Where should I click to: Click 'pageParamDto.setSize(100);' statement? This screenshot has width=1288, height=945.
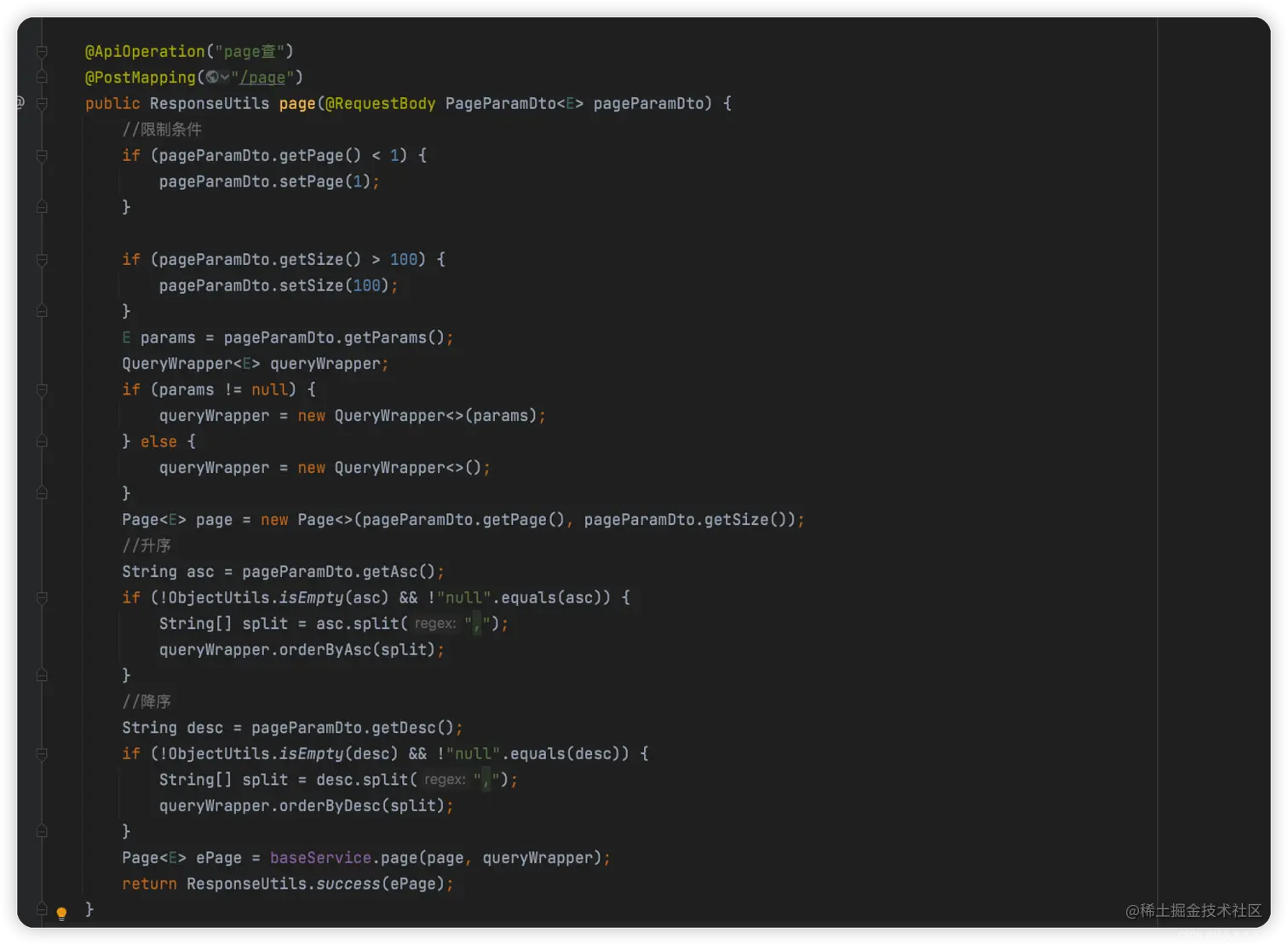point(279,285)
